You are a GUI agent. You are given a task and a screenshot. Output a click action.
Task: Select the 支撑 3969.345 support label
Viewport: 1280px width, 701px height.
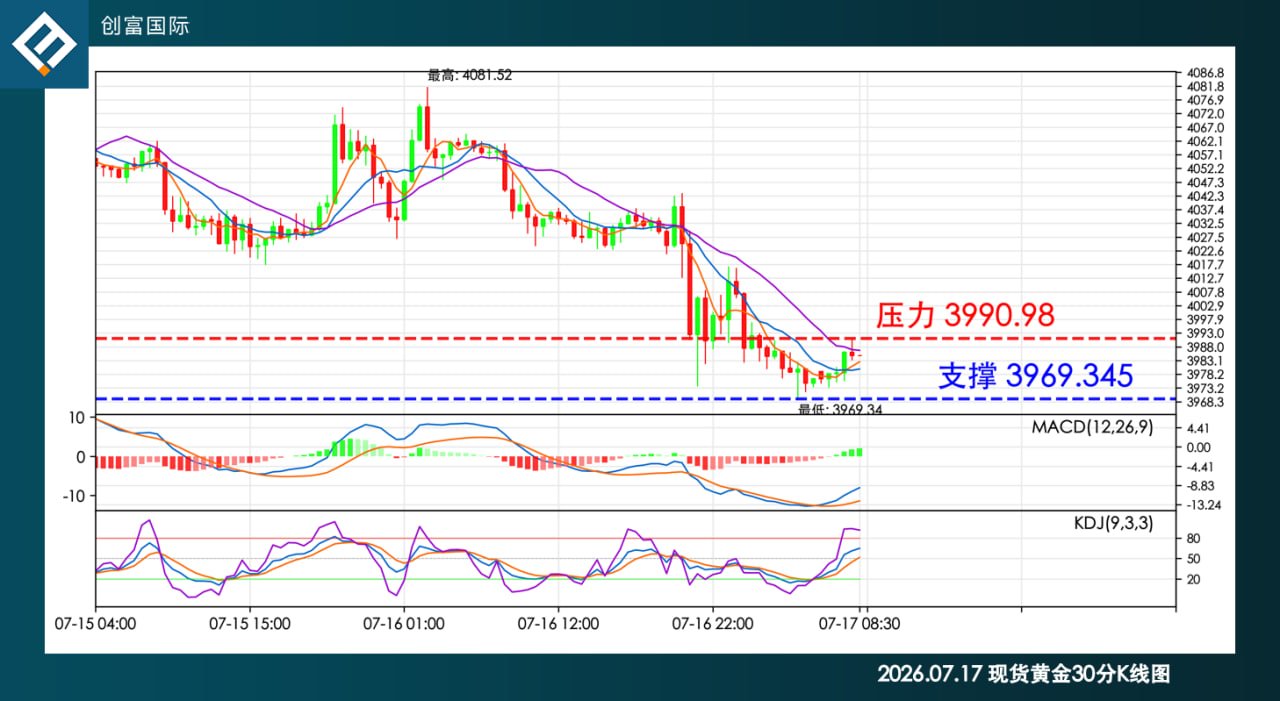(x=1035, y=376)
